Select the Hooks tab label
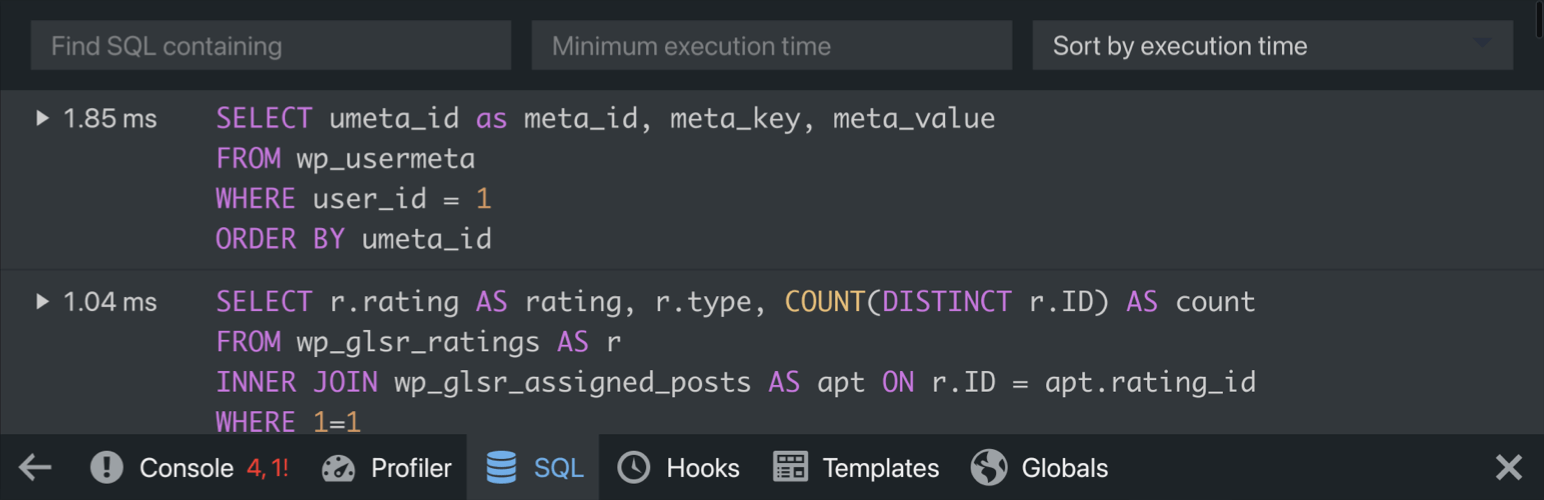 click(703, 468)
